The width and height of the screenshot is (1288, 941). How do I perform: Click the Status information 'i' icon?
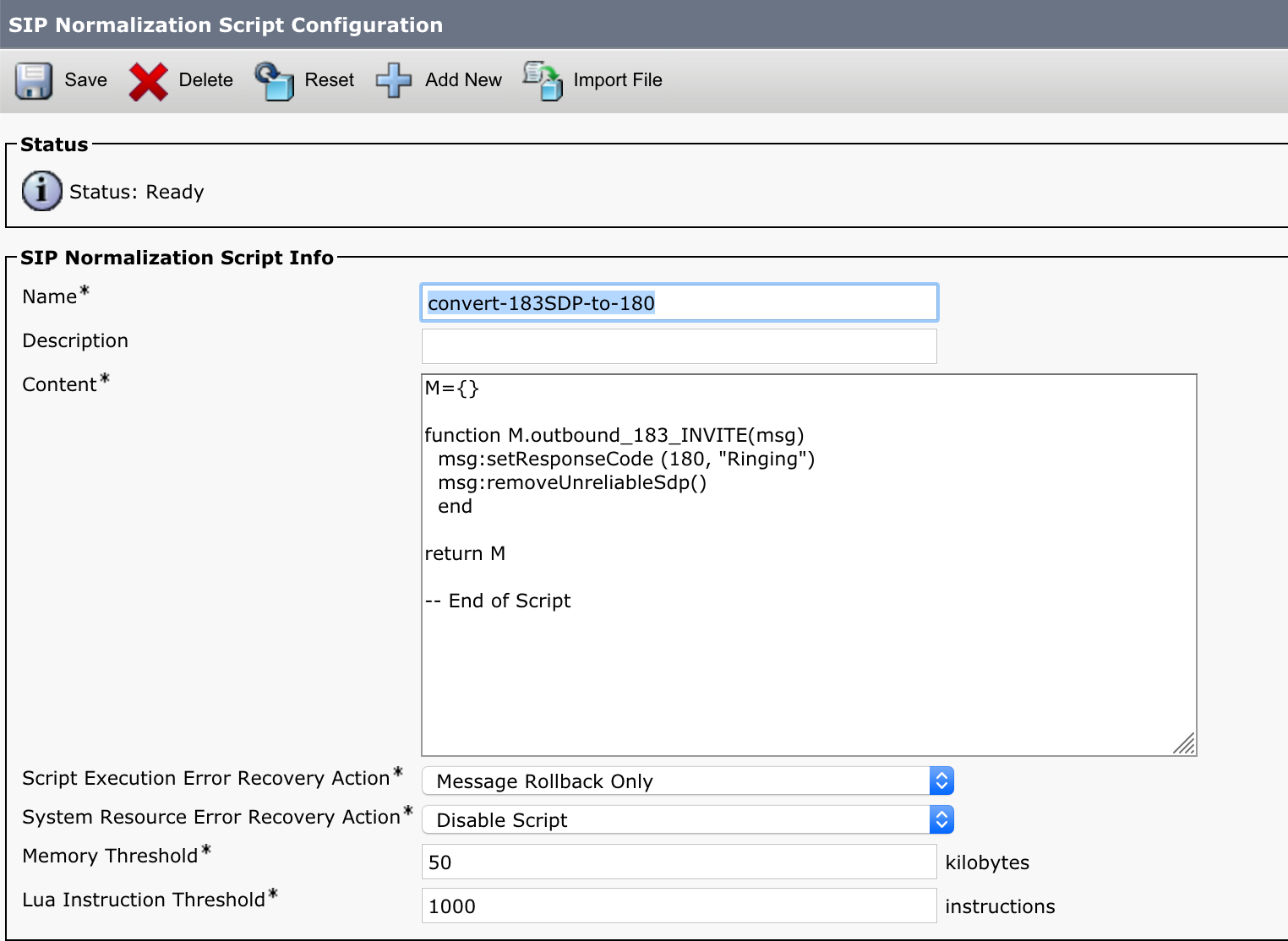(x=41, y=191)
